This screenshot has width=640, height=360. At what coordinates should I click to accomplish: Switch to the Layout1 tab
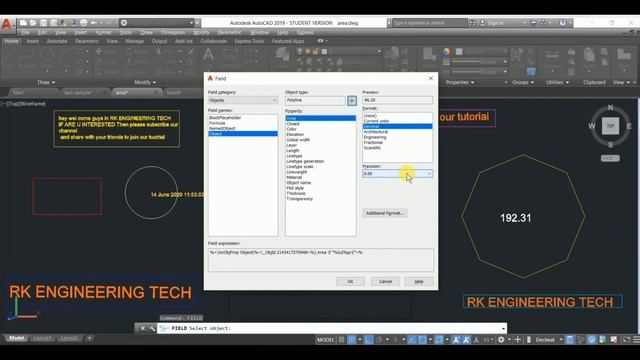coord(42,338)
